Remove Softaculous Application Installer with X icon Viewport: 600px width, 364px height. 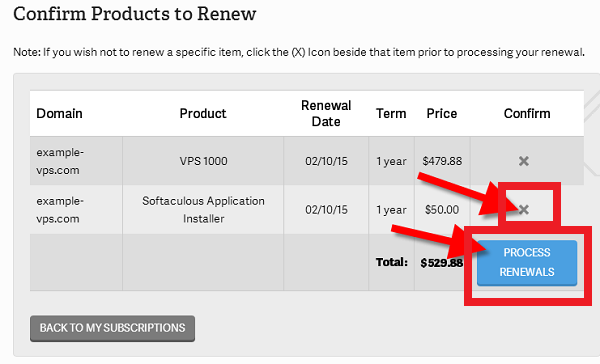pos(523,209)
